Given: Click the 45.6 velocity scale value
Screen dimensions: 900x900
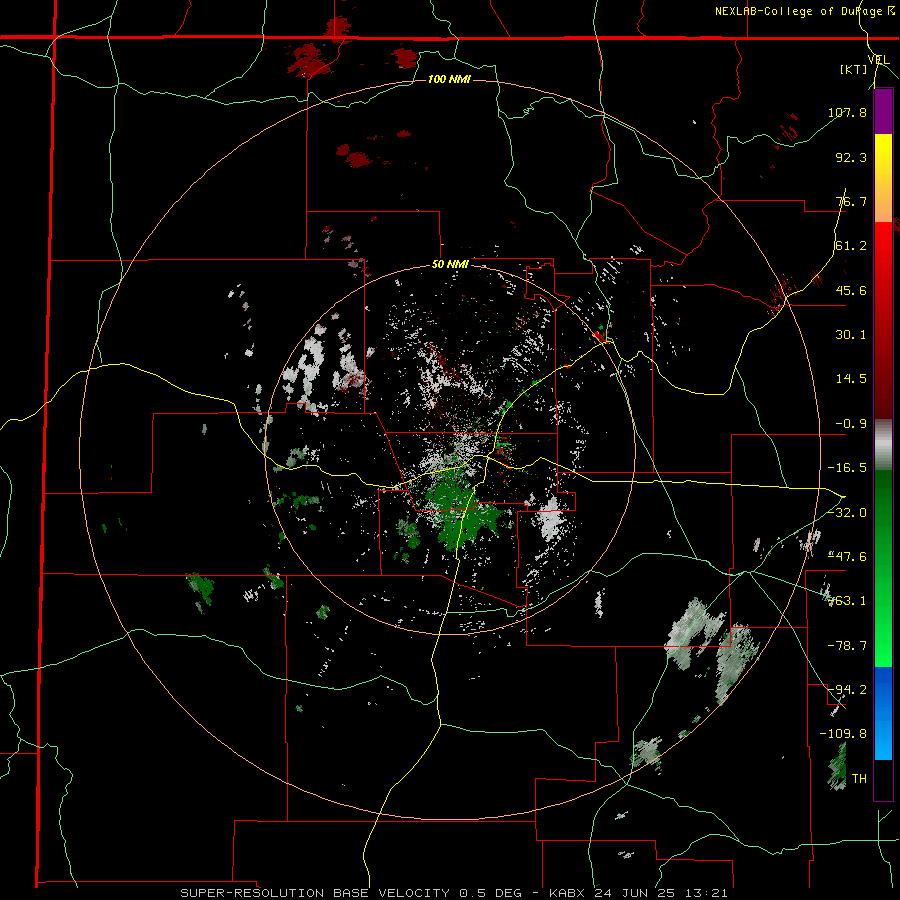Looking at the screenshot, I should point(851,290).
